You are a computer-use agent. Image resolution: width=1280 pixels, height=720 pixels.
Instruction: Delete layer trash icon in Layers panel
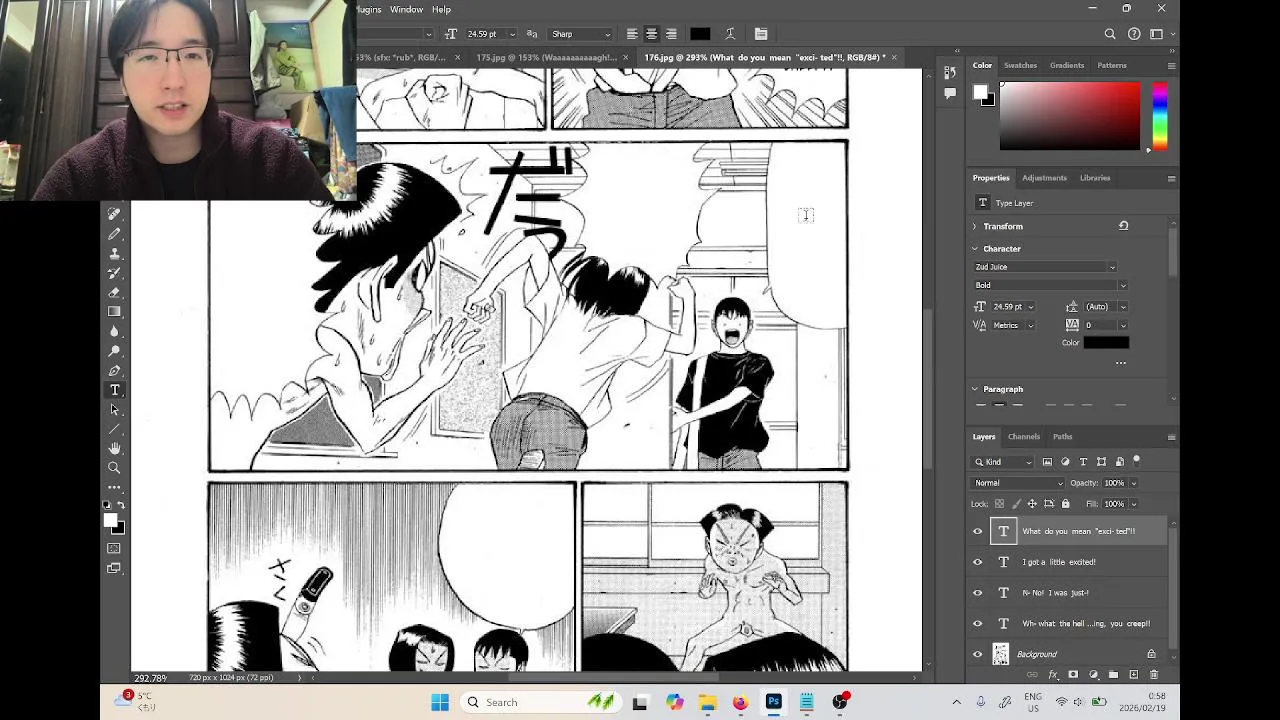[1154, 675]
